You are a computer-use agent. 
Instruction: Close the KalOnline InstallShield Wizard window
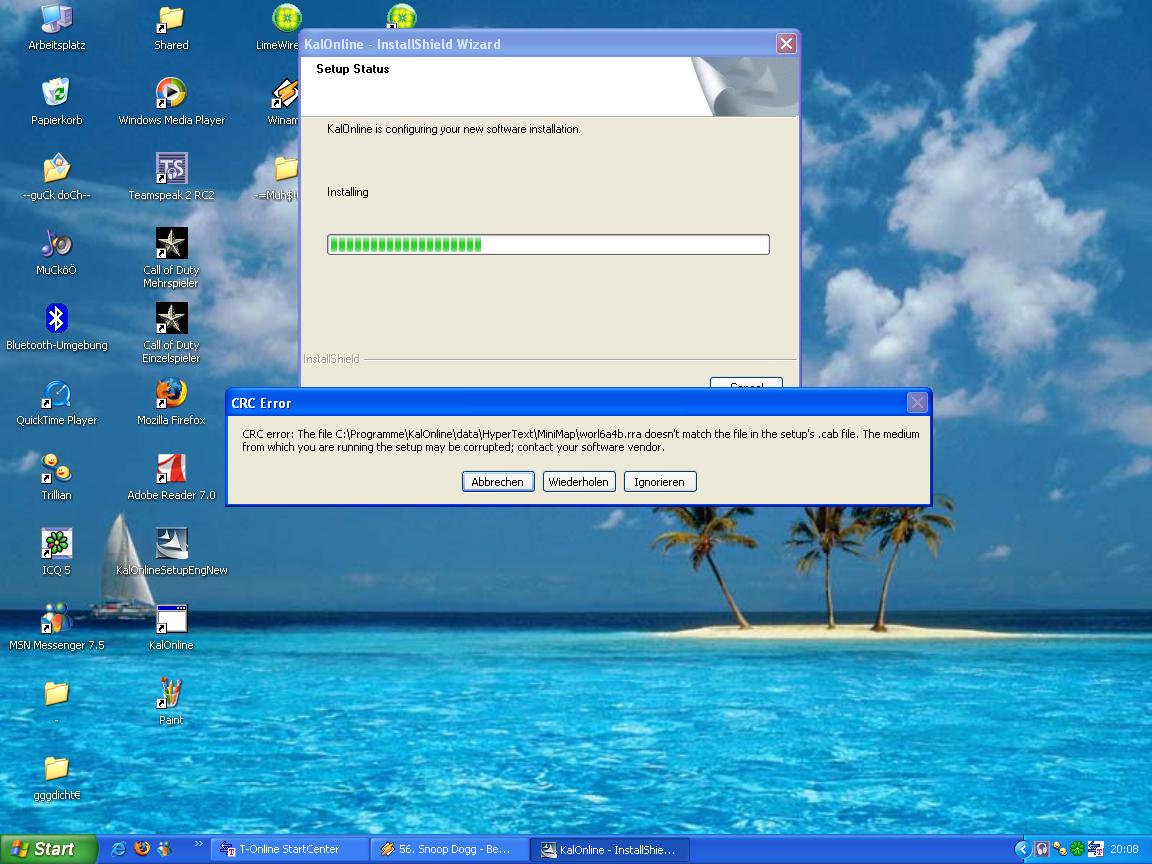tap(786, 43)
